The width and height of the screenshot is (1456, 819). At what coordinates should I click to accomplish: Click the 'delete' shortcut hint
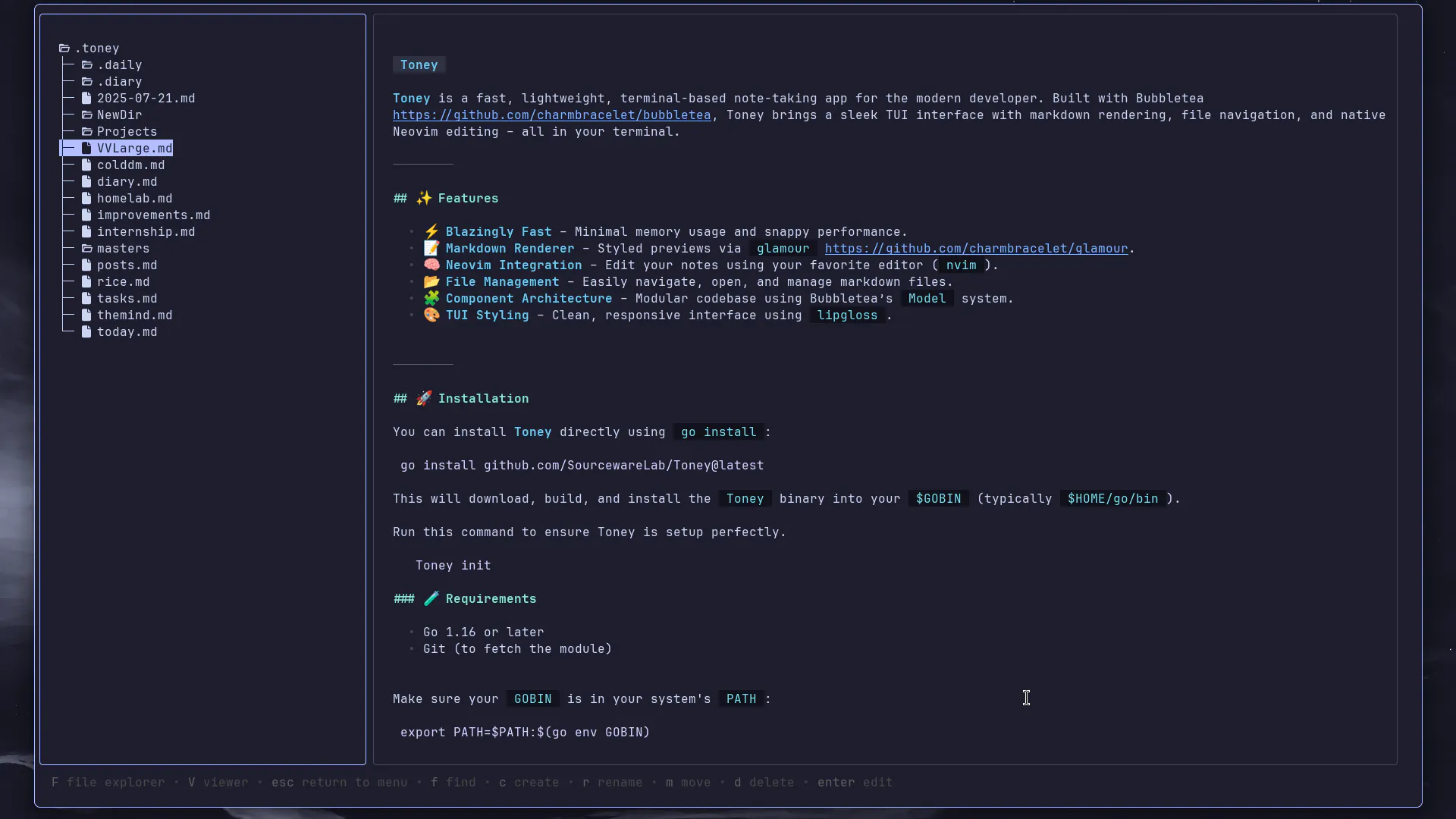pos(764,783)
